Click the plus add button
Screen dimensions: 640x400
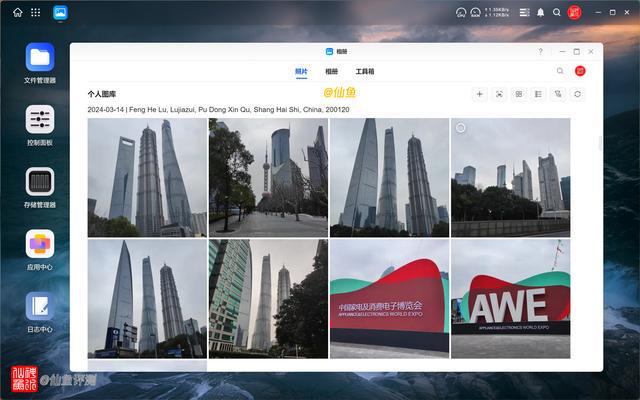(x=480, y=94)
